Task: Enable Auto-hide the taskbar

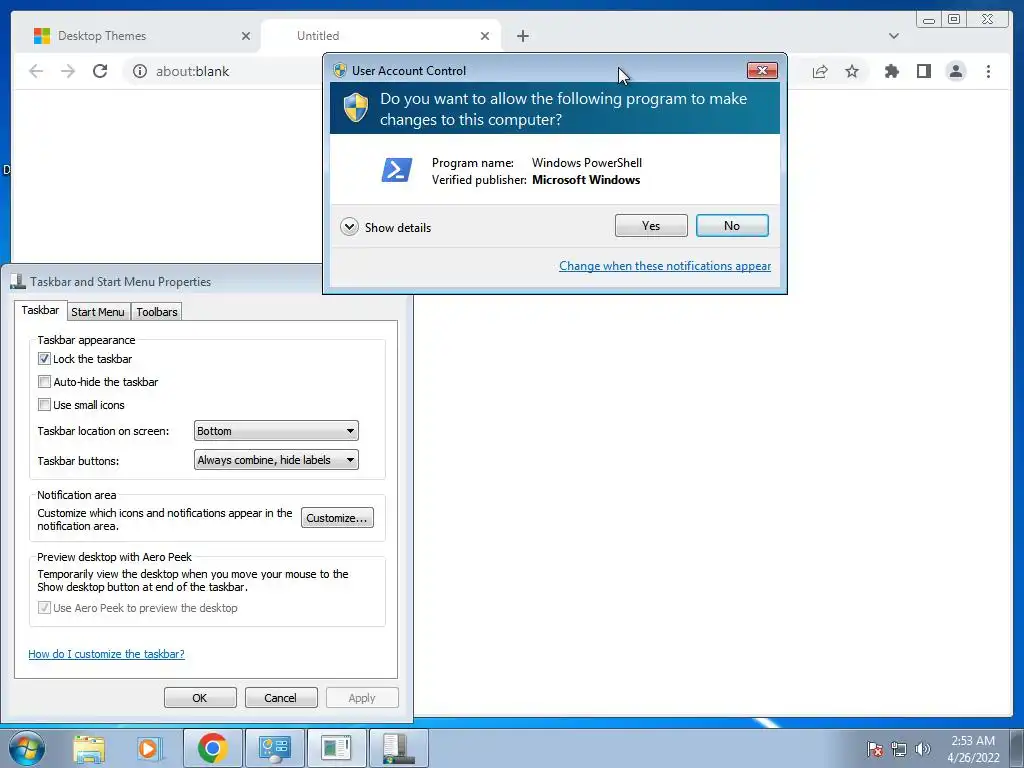Action: [x=44, y=381]
